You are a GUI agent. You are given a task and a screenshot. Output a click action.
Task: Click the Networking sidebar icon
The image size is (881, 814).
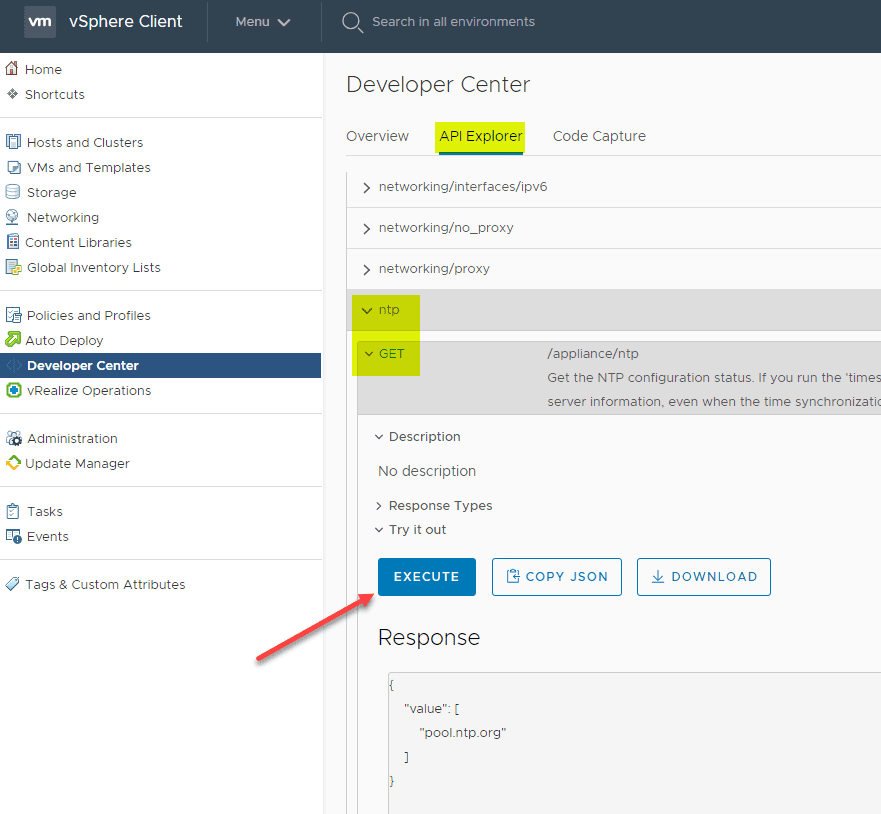[x=66, y=217]
